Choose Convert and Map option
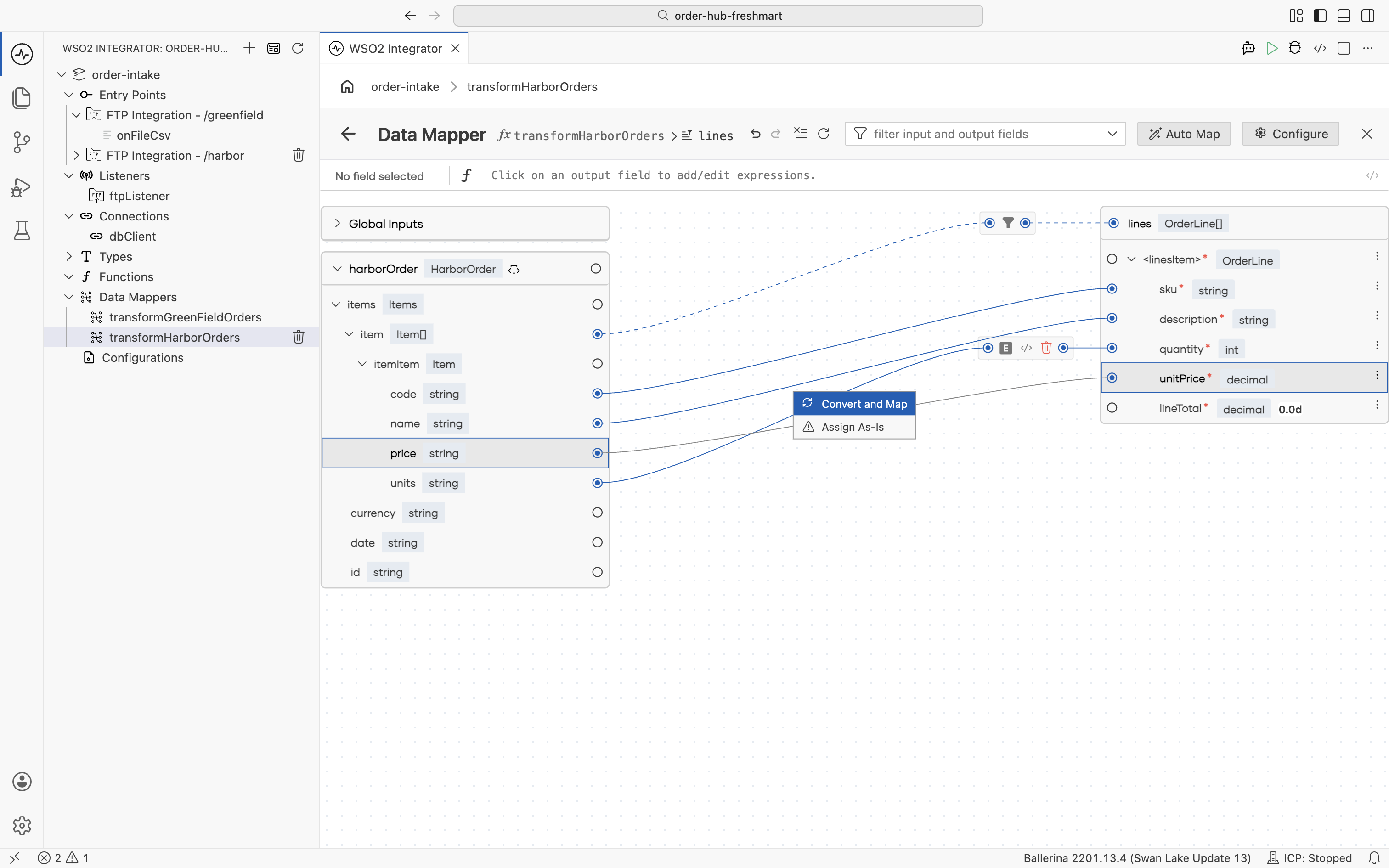The image size is (1389, 868). point(854,404)
